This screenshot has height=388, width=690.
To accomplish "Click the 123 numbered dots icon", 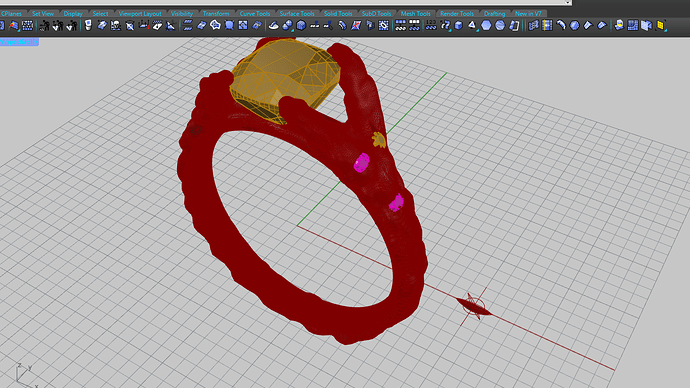I will coord(431,26).
